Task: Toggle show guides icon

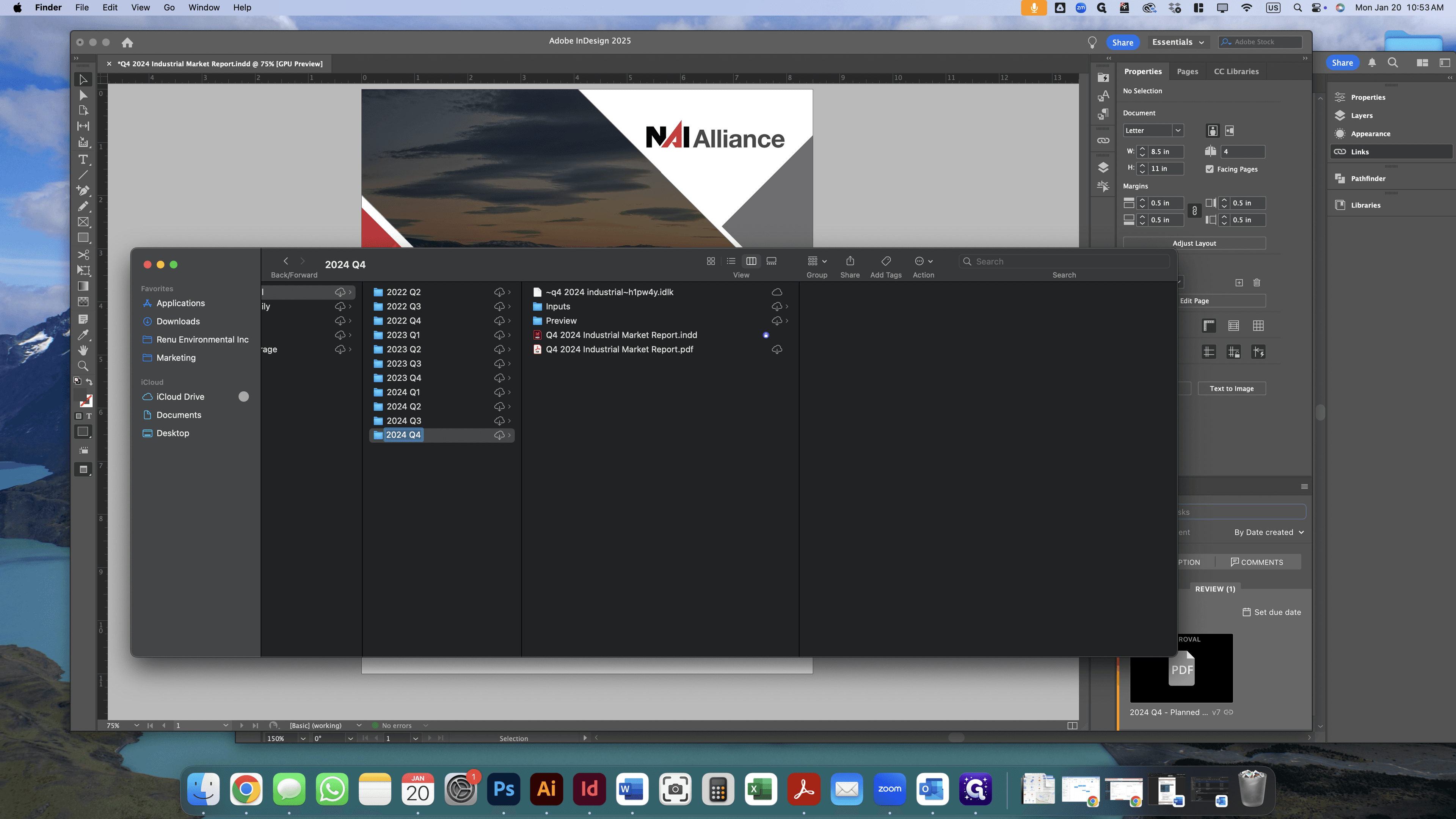Action: (1208, 352)
